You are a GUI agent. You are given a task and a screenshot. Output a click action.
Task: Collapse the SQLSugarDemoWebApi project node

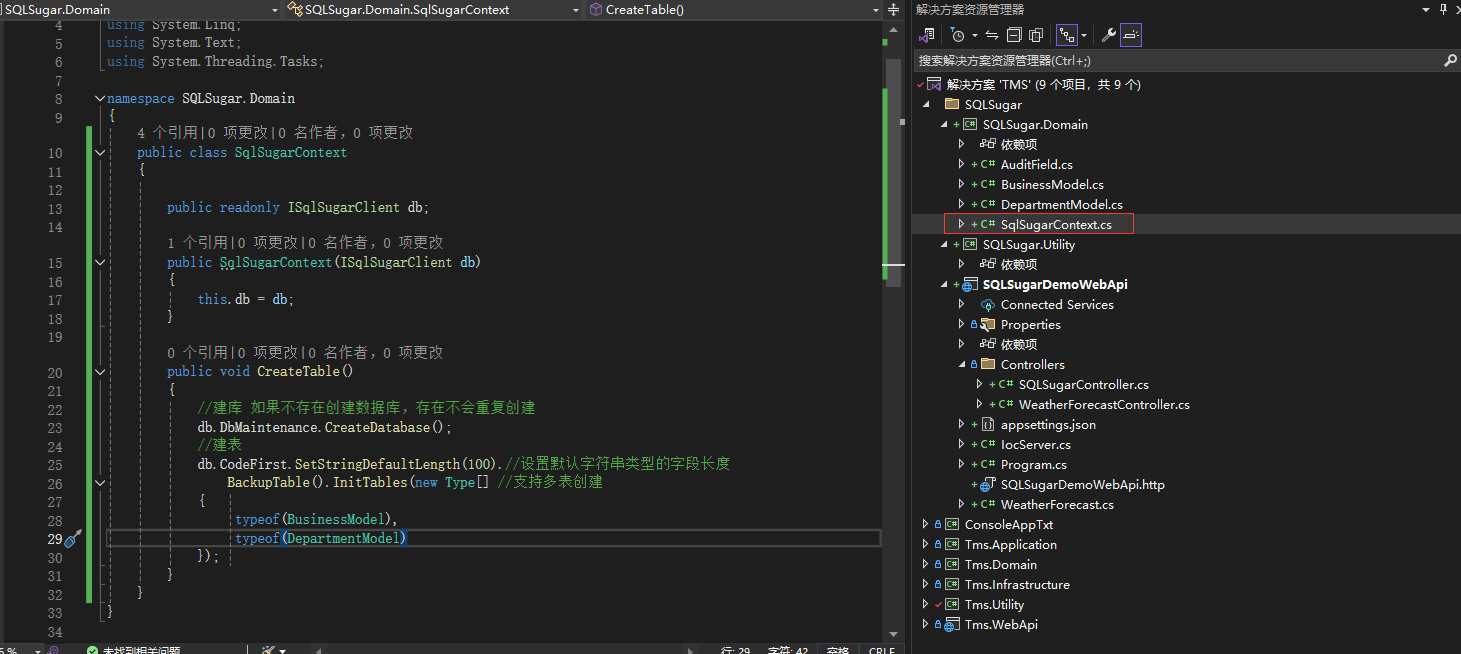click(x=943, y=285)
